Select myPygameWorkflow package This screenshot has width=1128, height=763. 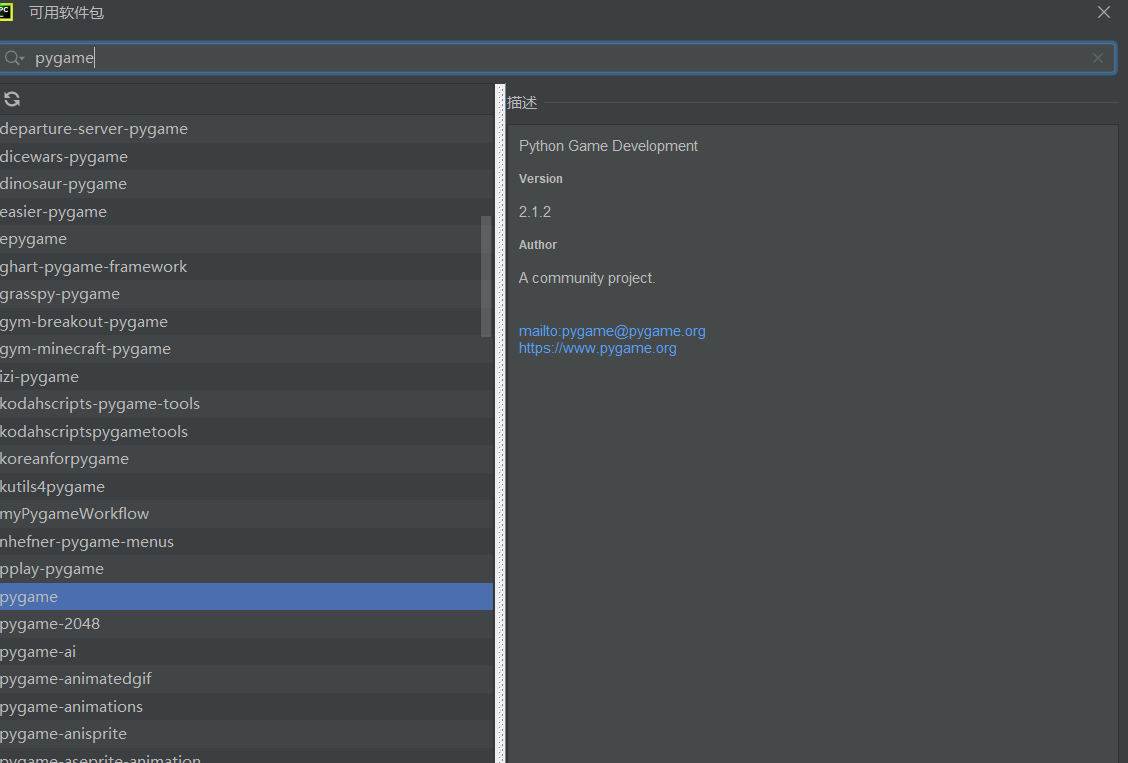coord(247,514)
